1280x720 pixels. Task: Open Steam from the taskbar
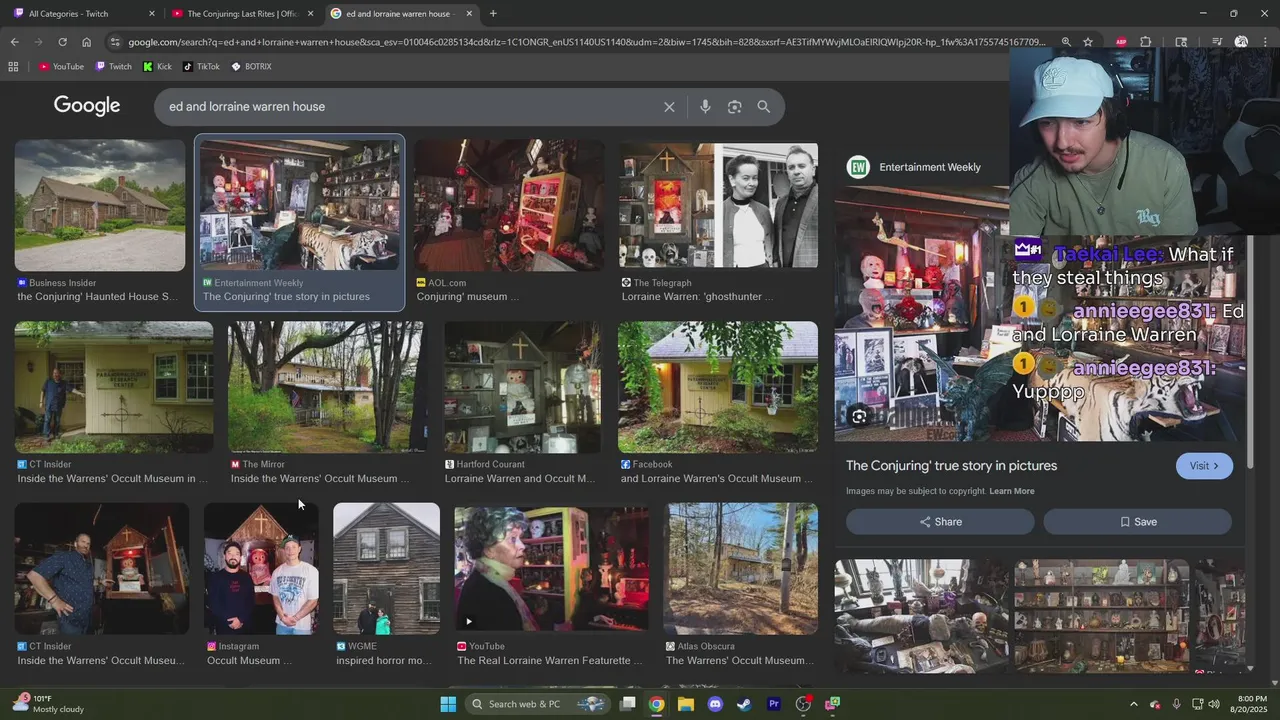[744, 704]
